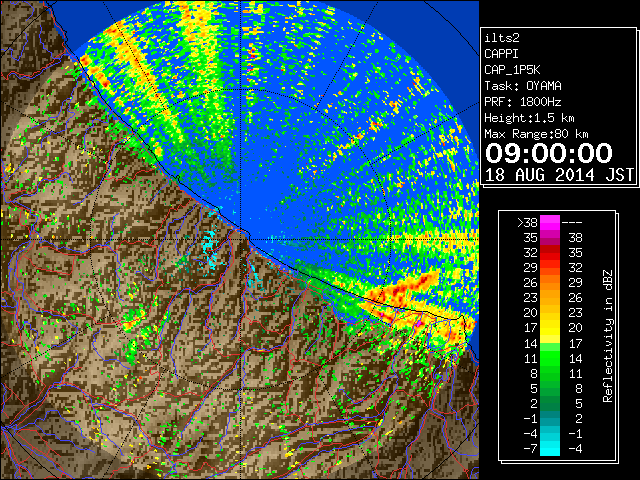Click the dark green 2 dBZ legend swatch

(550, 403)
